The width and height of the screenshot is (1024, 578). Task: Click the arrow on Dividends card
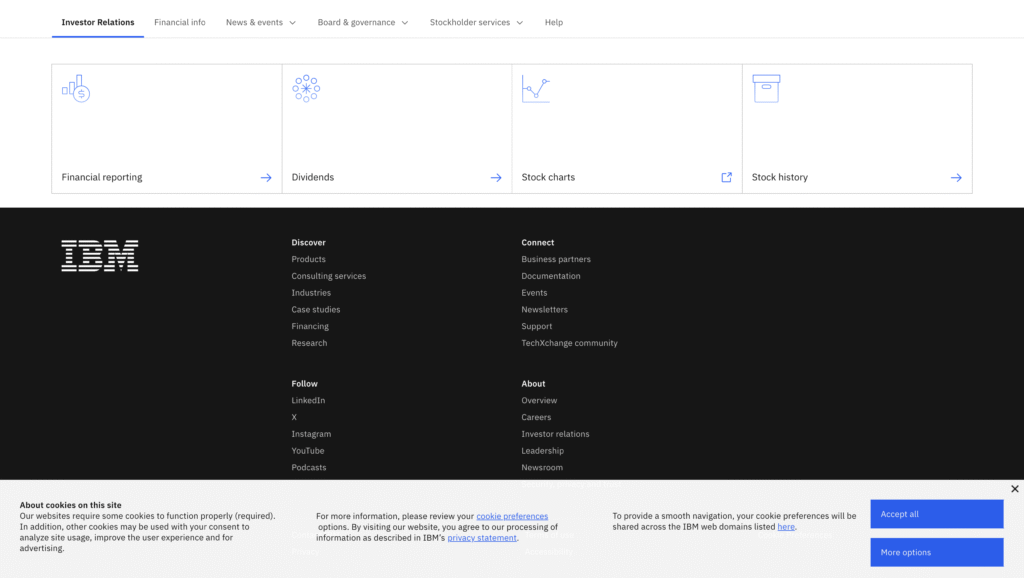[x=496, y=178]
